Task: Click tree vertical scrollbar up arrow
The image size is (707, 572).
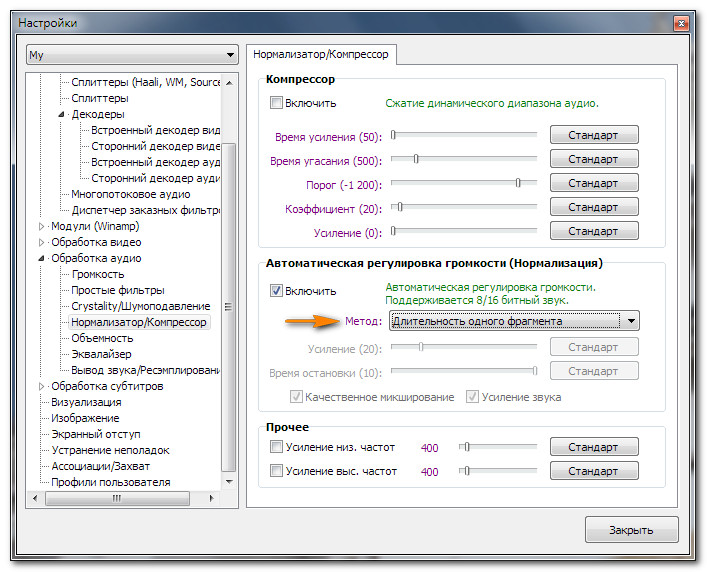Action: (229, 82)
